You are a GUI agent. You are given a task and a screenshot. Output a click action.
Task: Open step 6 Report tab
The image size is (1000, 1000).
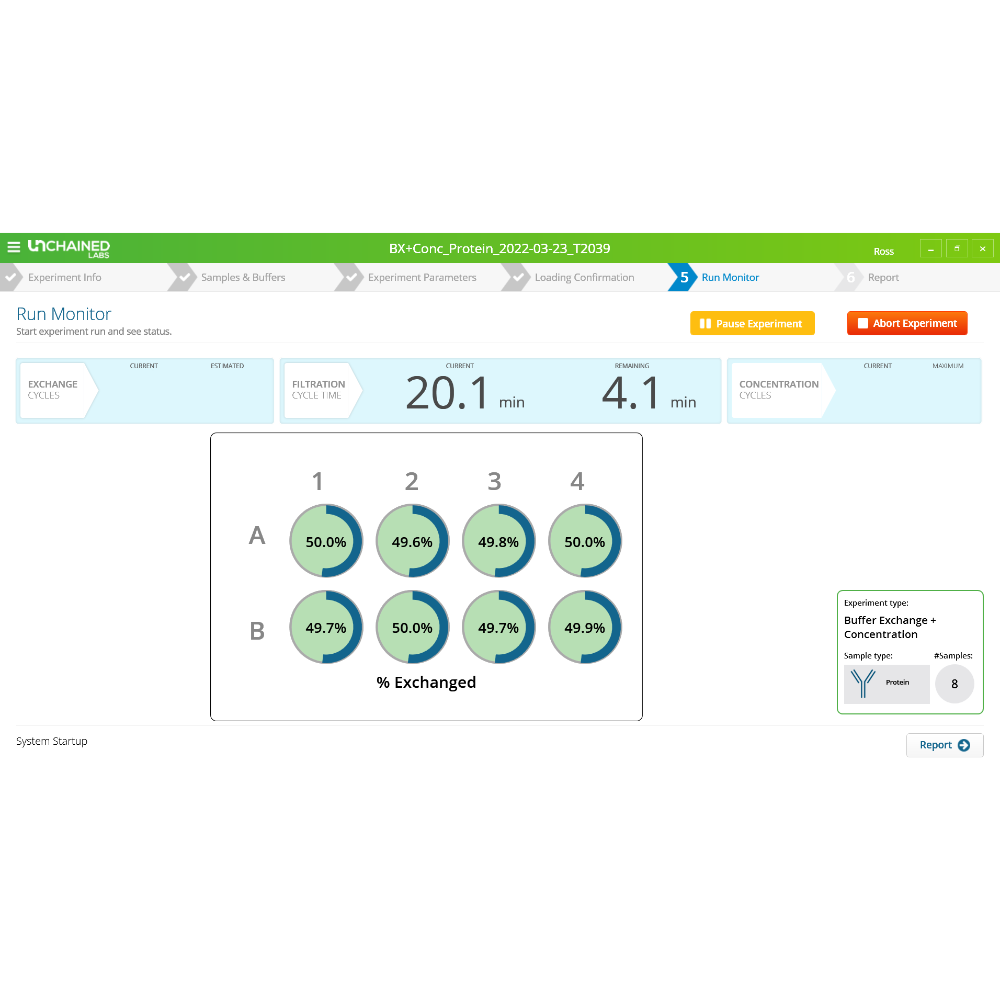coord(882,278)
